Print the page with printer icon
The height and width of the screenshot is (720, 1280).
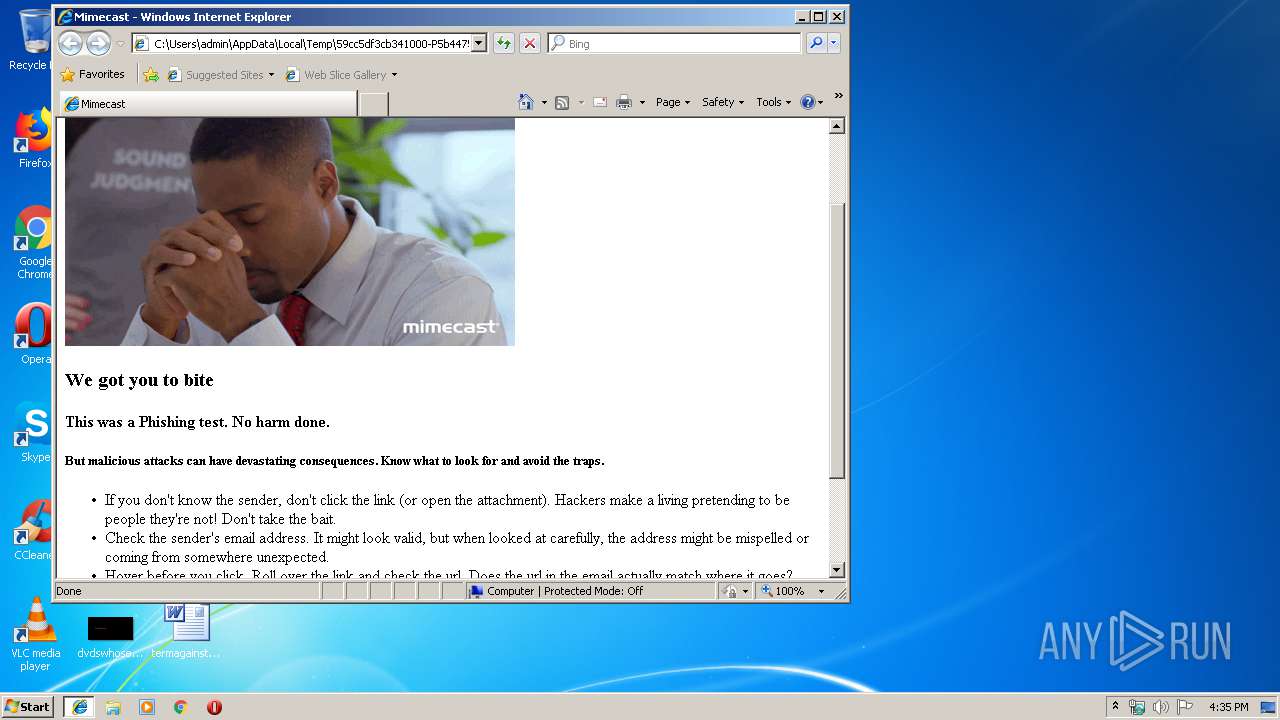(x=624, y=102)
